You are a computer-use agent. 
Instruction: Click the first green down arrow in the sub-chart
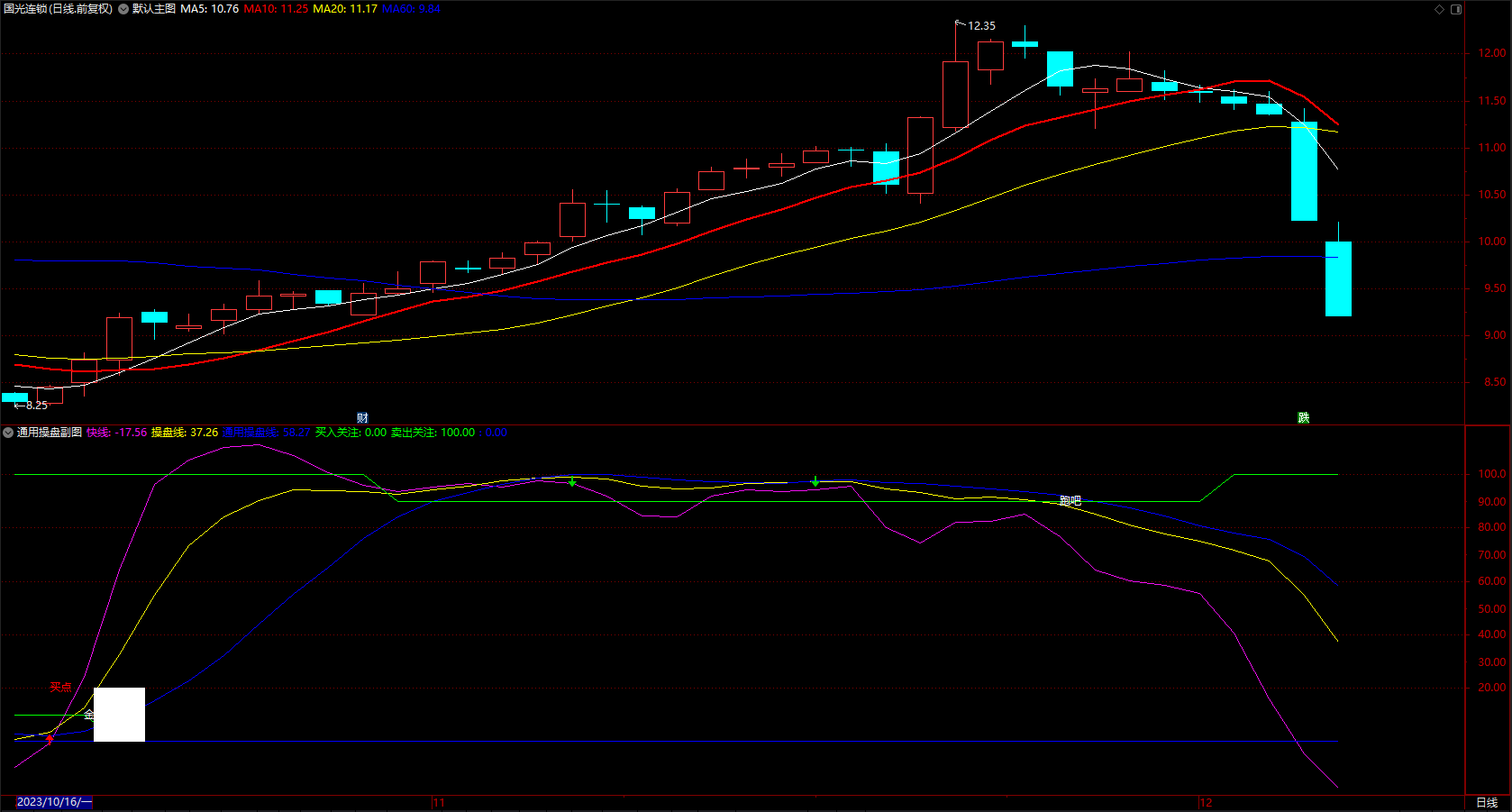pos(572,481)
